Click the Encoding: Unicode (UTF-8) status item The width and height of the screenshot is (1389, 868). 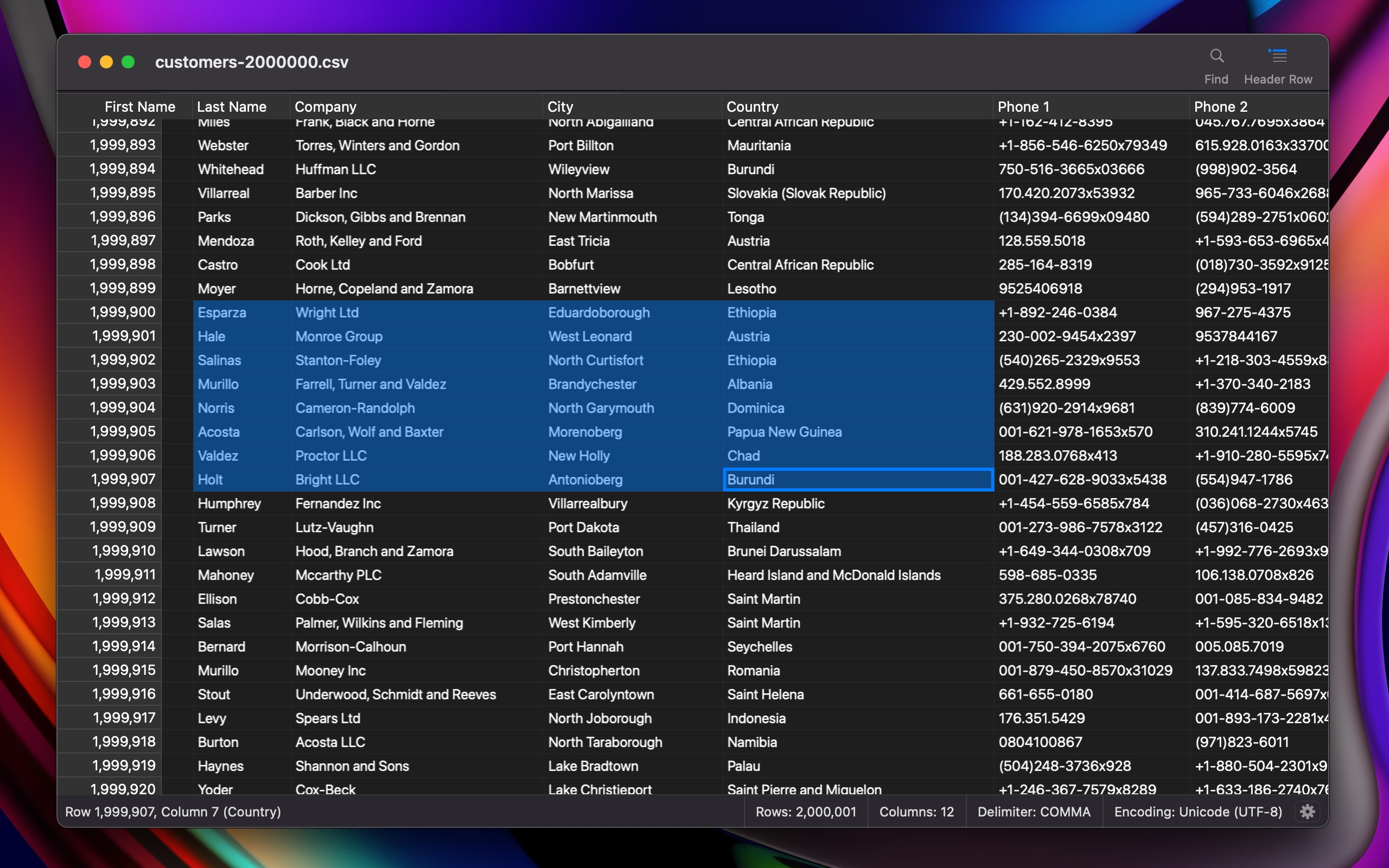tap(1198, 812)
